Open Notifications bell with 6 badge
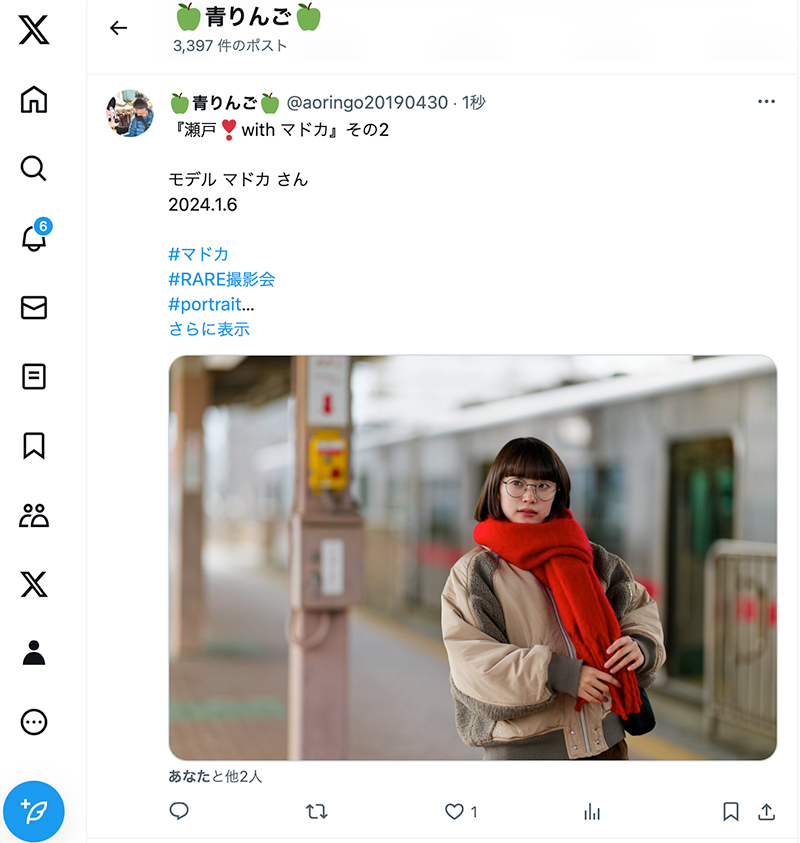Screen dimensions: 800x843 [34, 235]
